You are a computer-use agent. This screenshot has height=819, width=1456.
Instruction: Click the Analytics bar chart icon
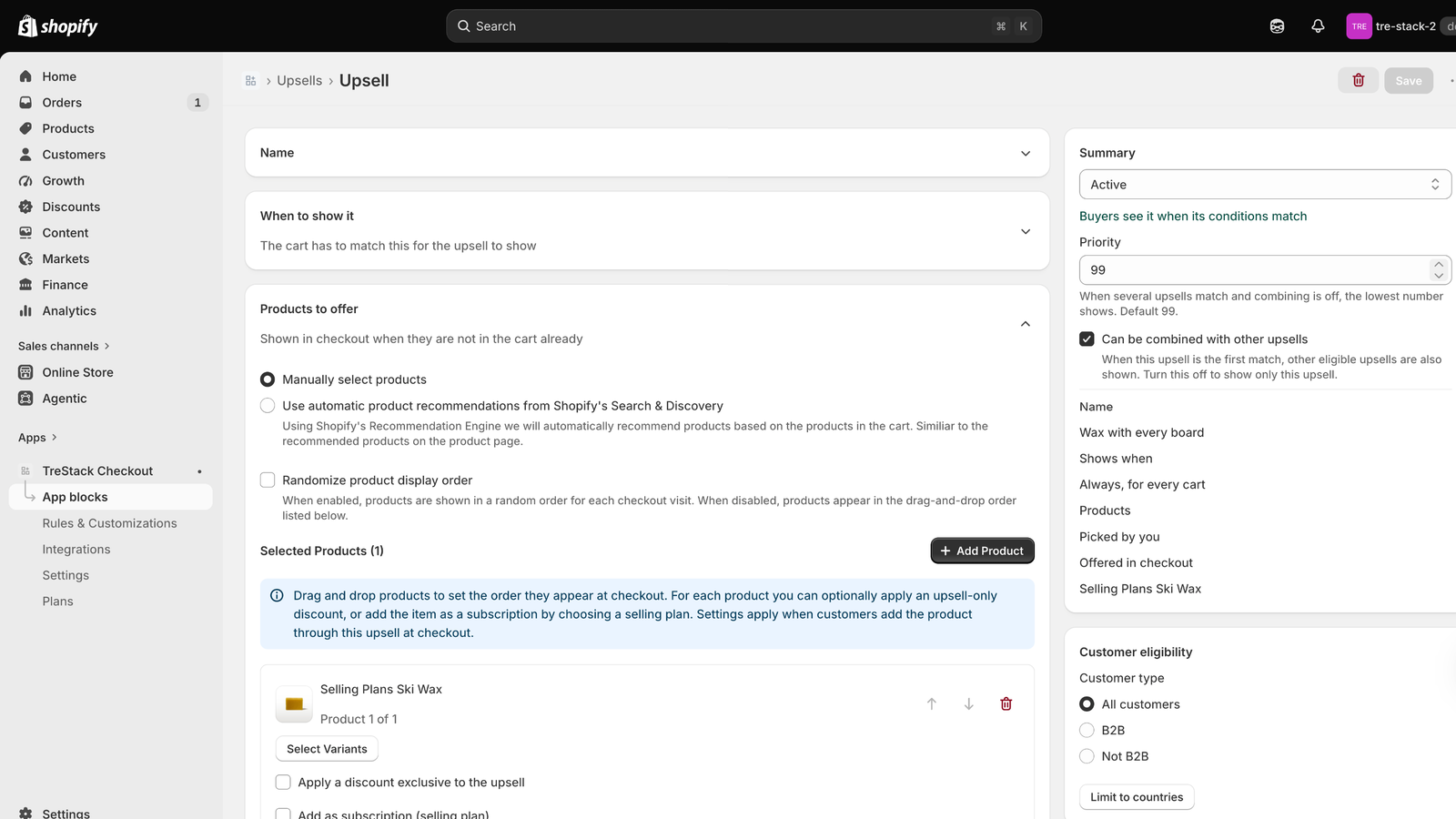[25, 310]
